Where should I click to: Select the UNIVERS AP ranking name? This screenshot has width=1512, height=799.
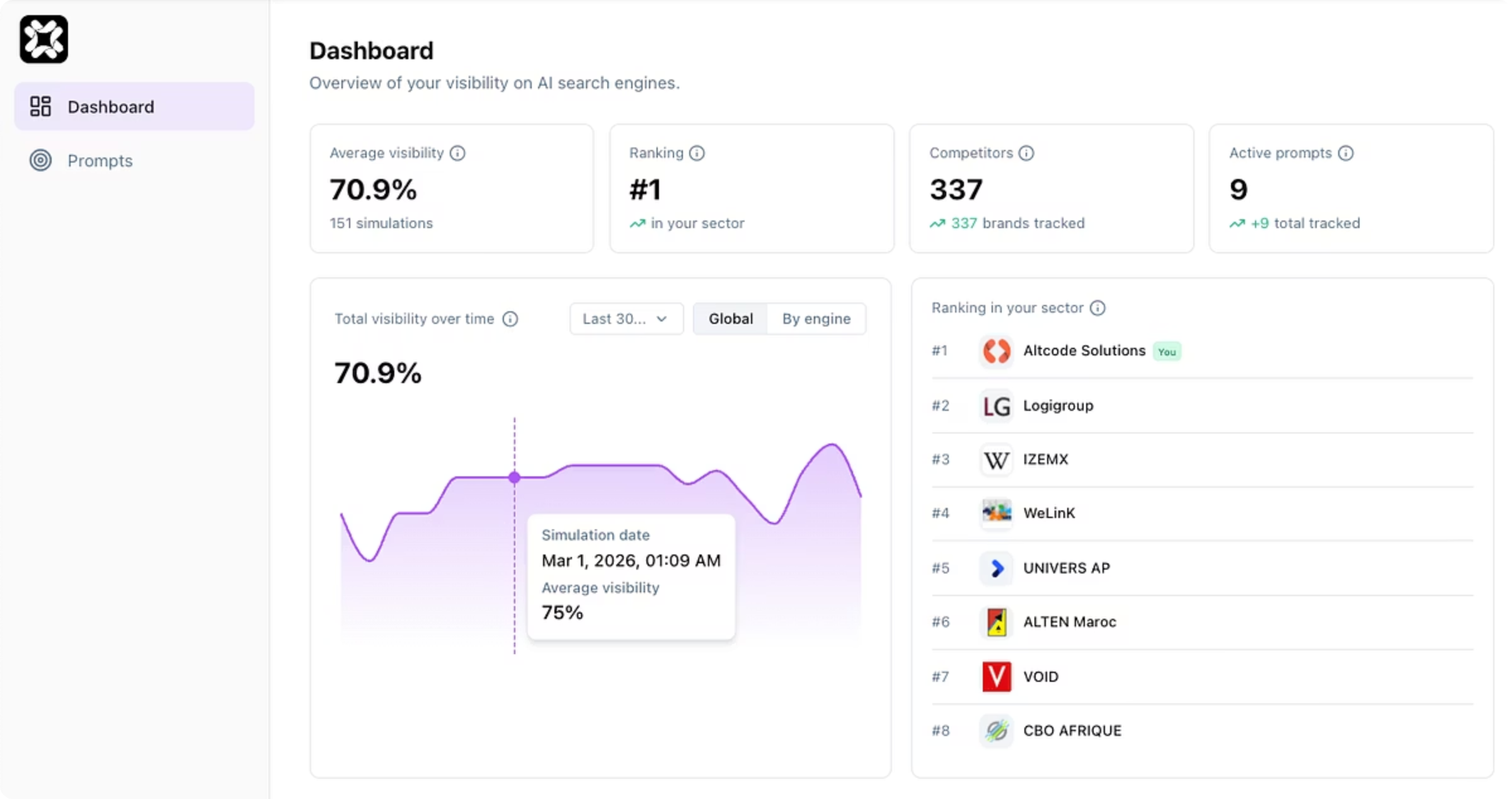(x=1067, y=568)
